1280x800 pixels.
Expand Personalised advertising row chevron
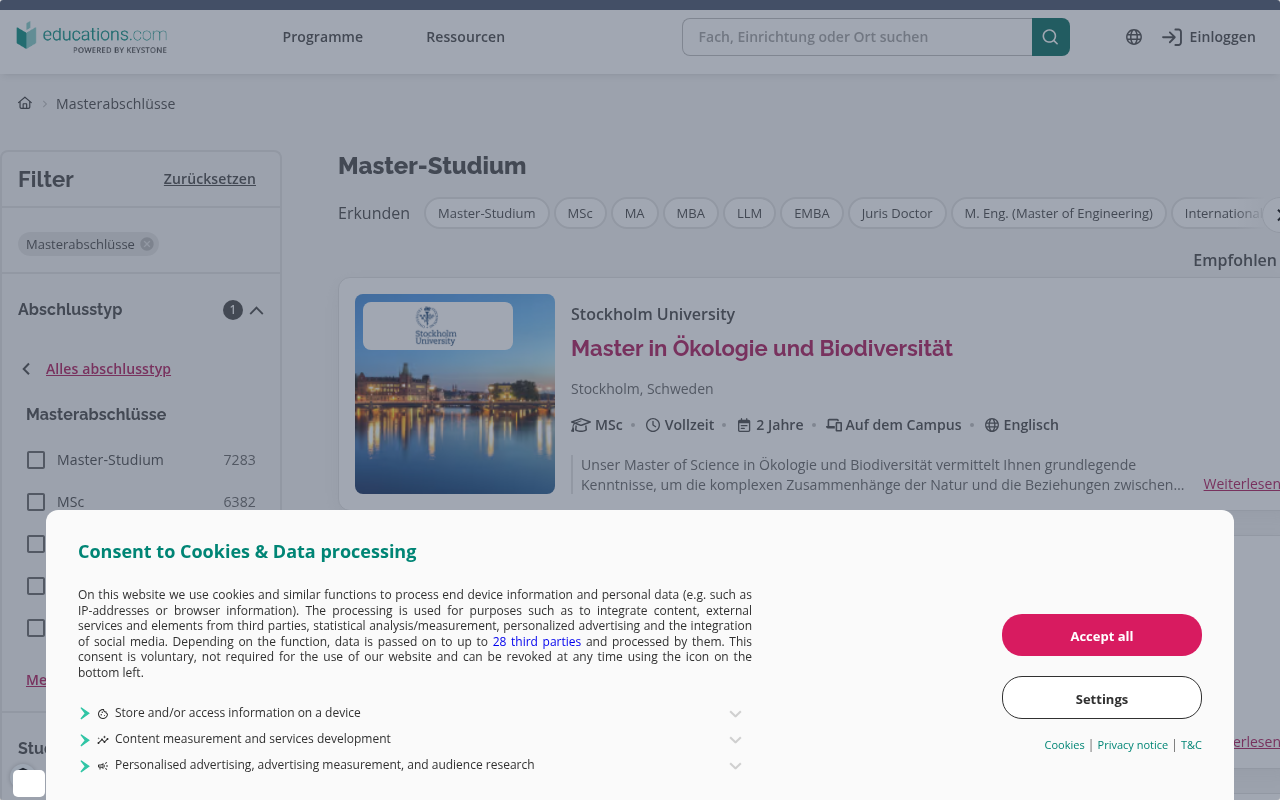[x=735, y=766]
